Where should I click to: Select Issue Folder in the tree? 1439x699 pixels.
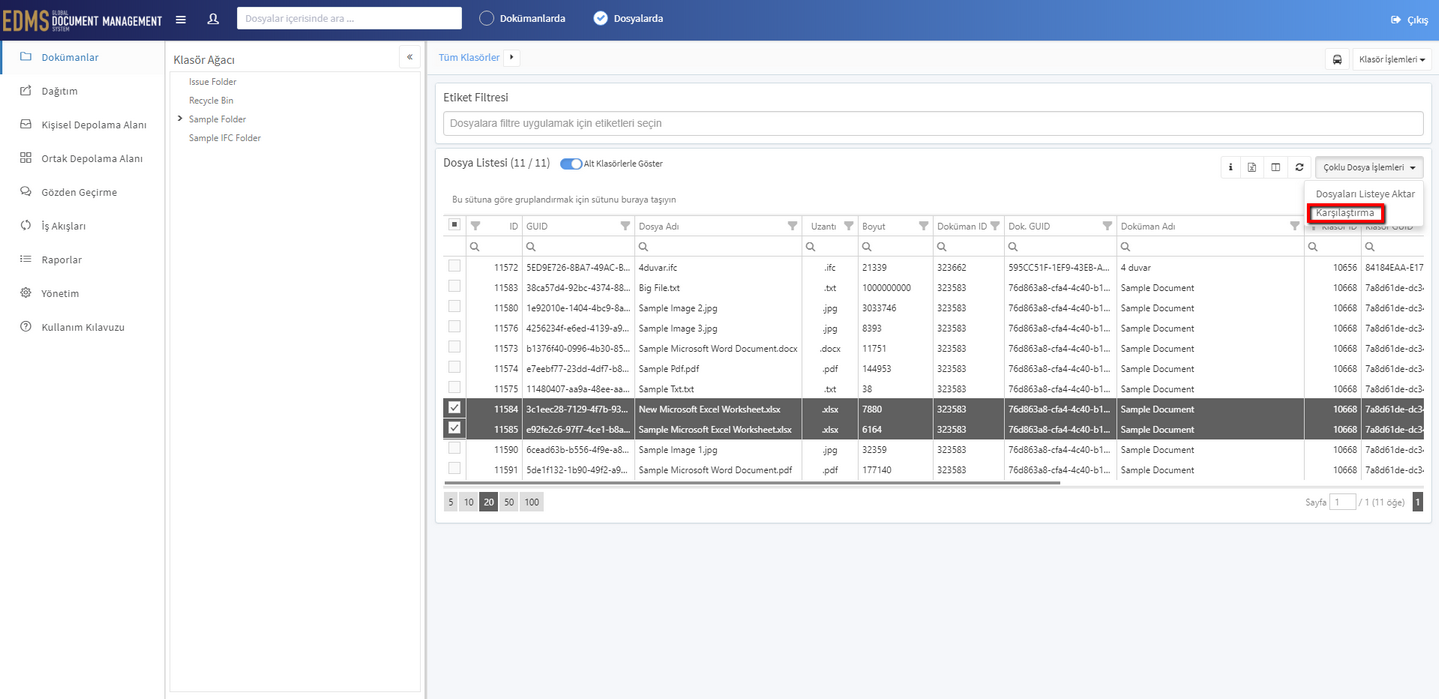[x=213, y=81]
